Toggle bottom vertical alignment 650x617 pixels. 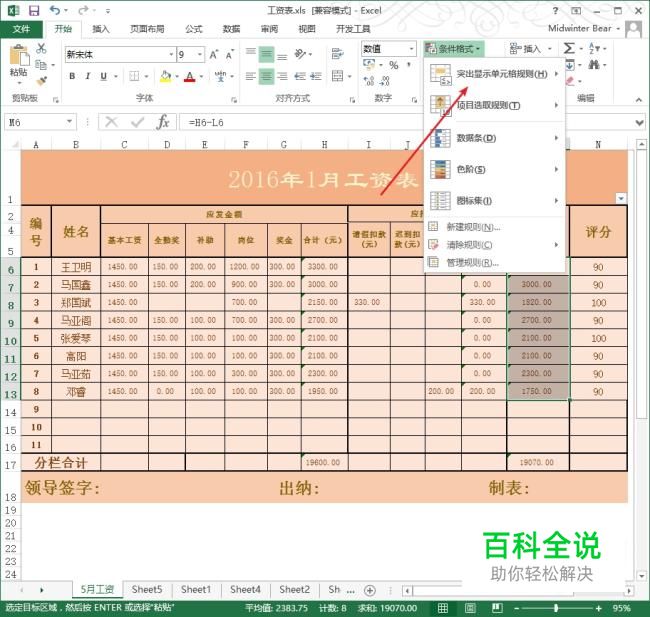pyautogui.click(x=282, y=57)
